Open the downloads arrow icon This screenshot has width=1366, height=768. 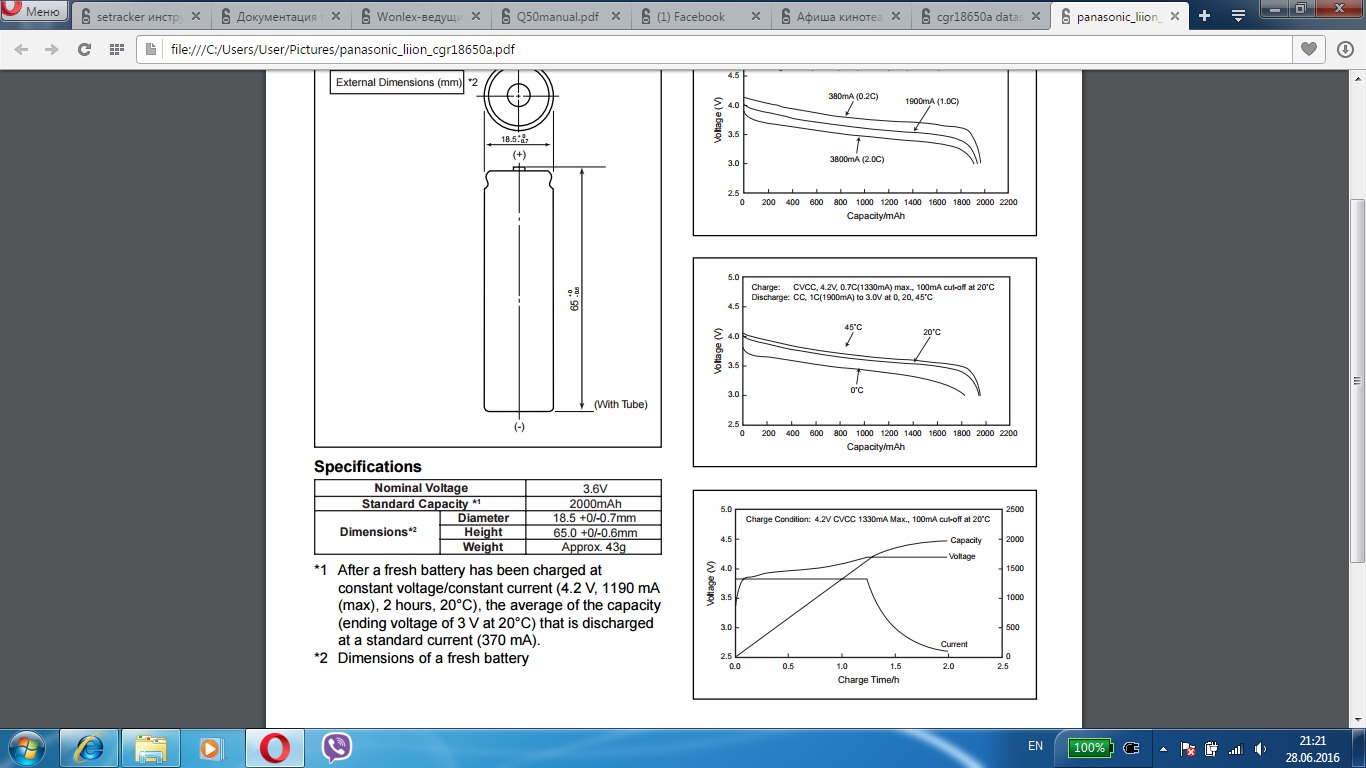pyautogui.click(x=1345, y=50)
